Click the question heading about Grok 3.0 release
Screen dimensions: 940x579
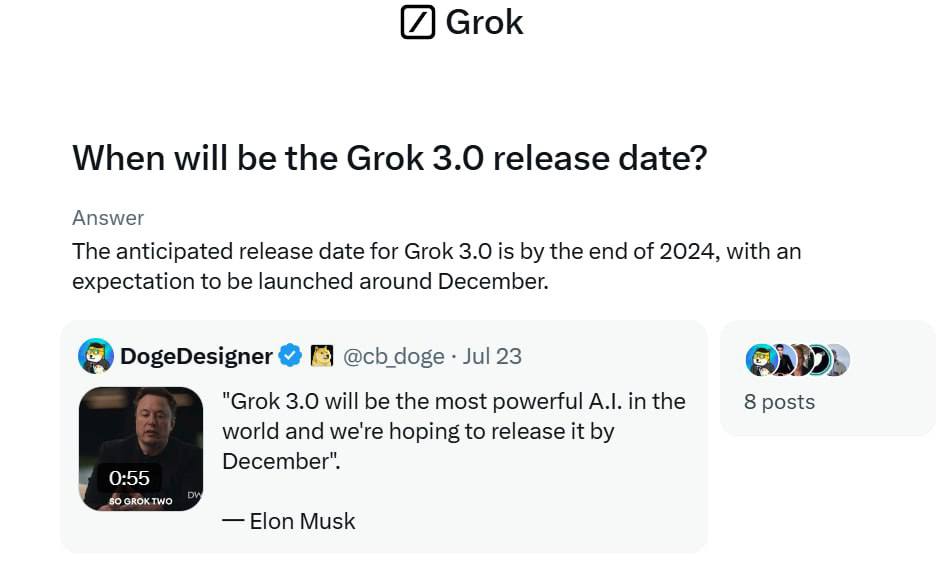(390, 158)
